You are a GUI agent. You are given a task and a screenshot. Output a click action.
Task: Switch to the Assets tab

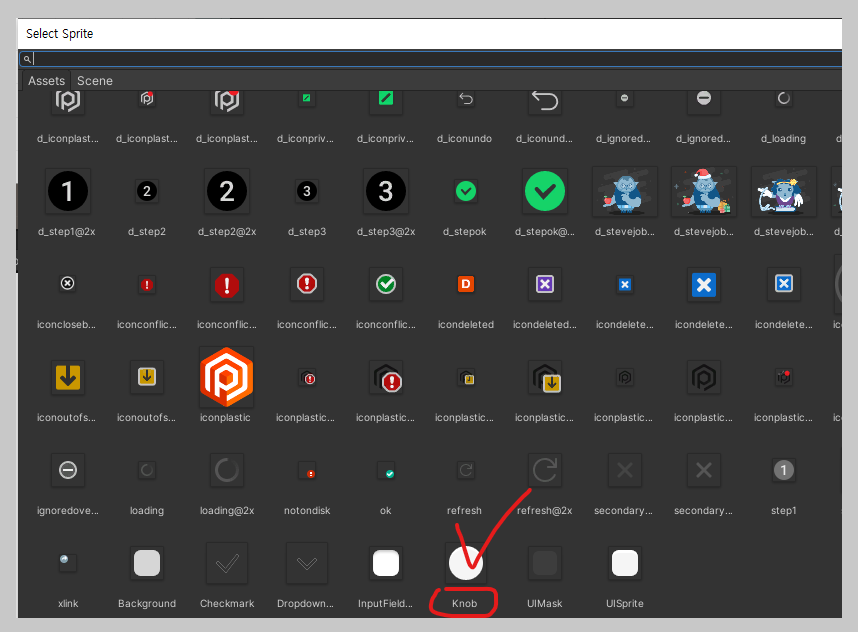tap(47, 80)
